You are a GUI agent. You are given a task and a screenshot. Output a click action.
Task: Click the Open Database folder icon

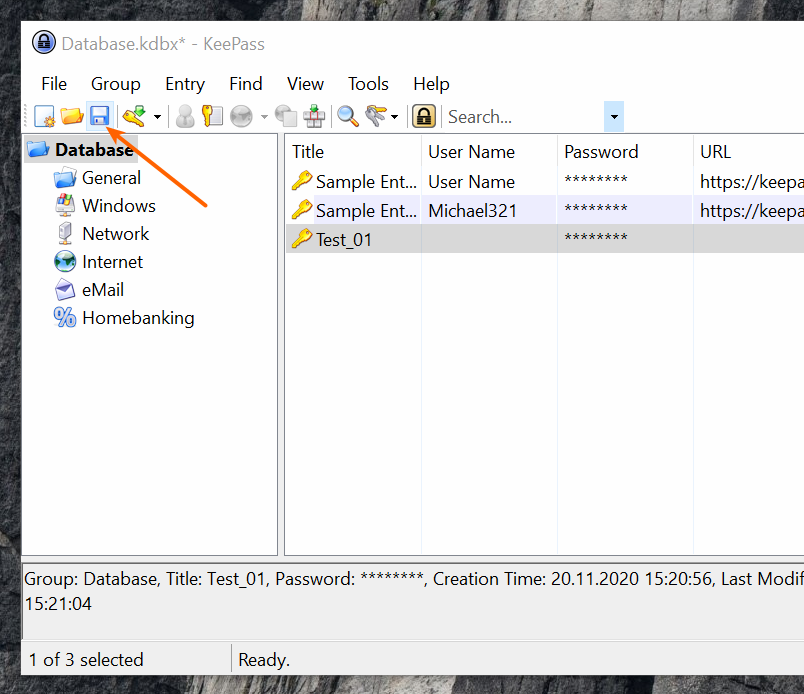click(x=72, y=117)
